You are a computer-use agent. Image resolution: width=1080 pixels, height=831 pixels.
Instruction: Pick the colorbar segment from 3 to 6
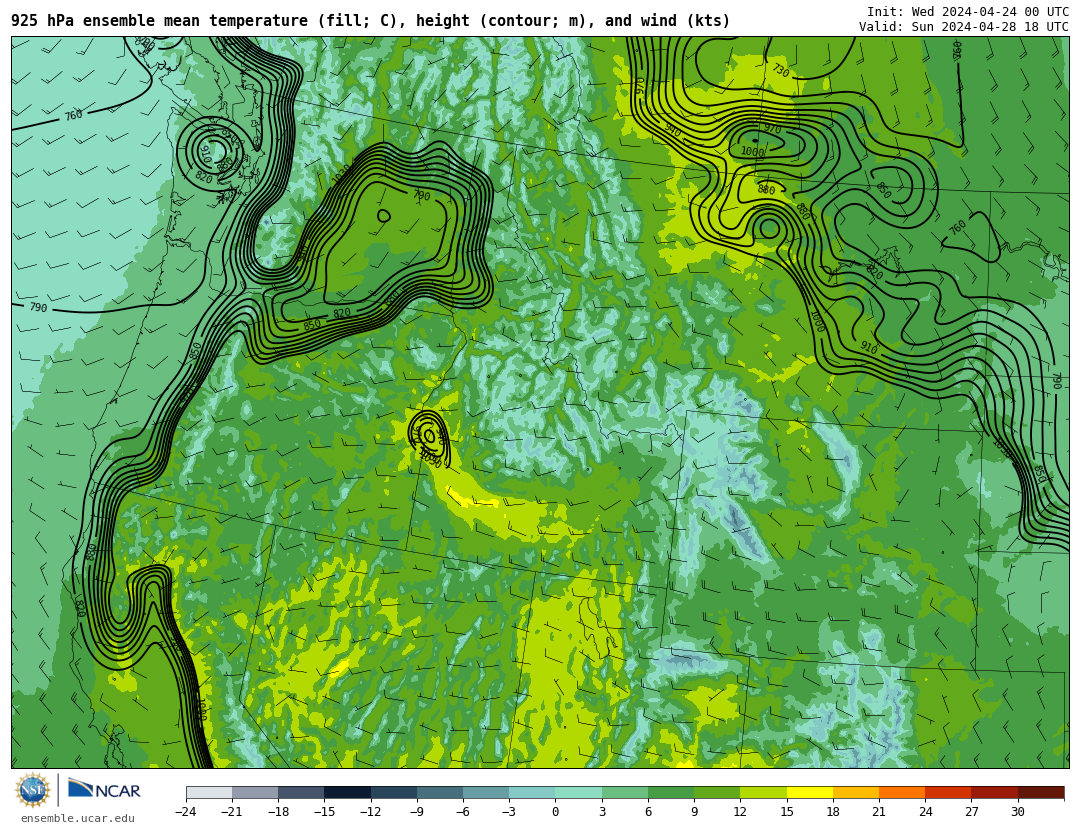tap(625, 792)
